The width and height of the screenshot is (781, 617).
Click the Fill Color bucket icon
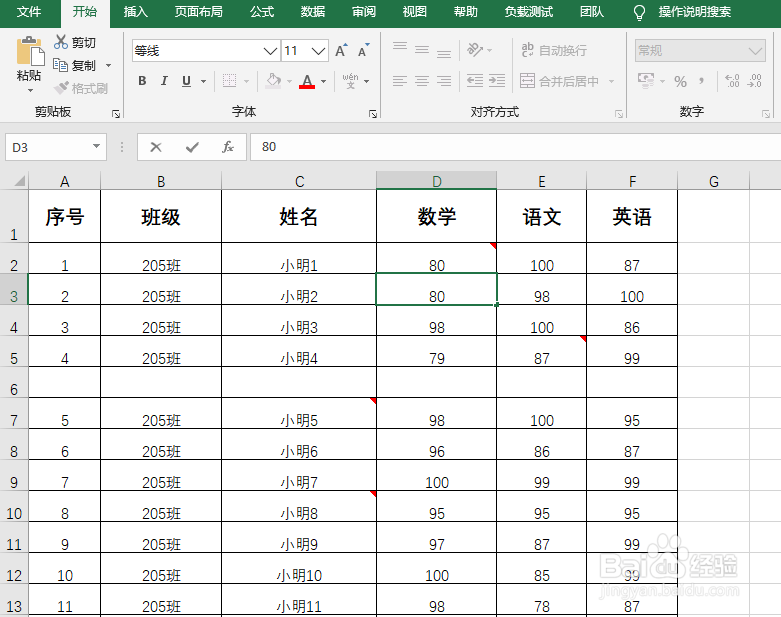(x=273, y=81)
